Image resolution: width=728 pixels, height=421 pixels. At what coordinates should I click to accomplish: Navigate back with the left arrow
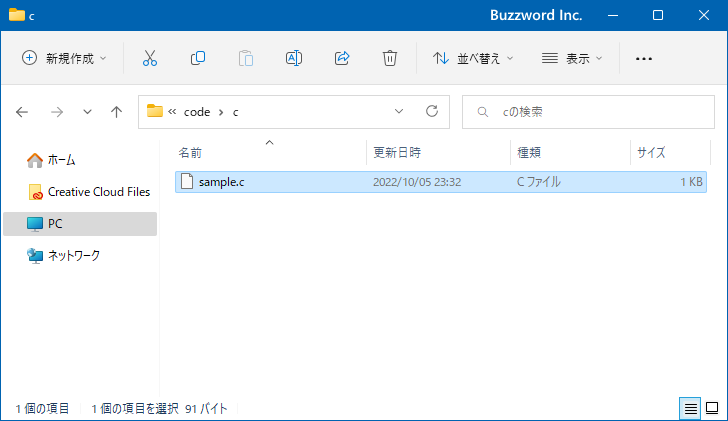[22, 112]
